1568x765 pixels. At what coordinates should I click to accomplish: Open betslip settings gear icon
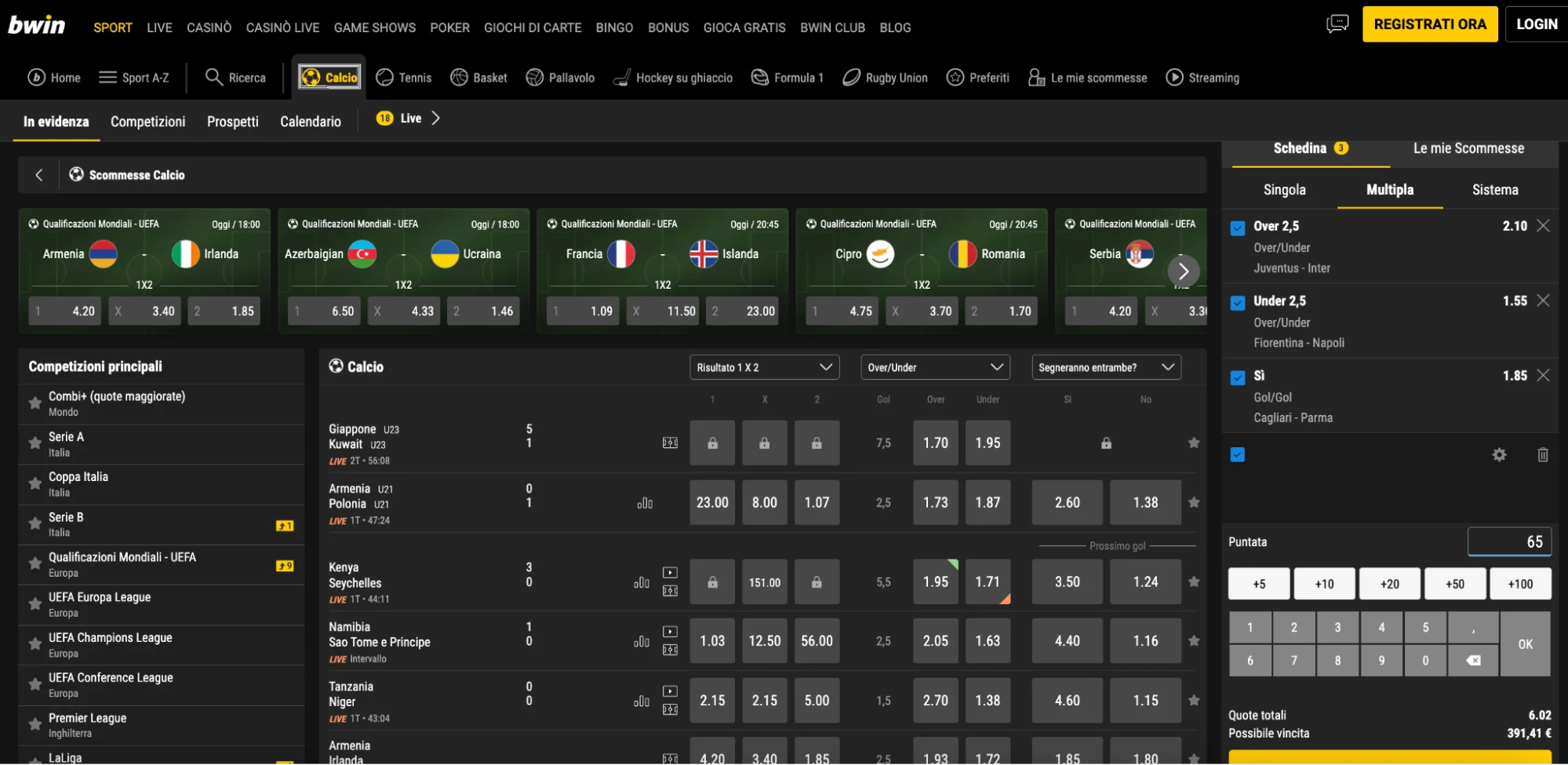[1499, 455]
